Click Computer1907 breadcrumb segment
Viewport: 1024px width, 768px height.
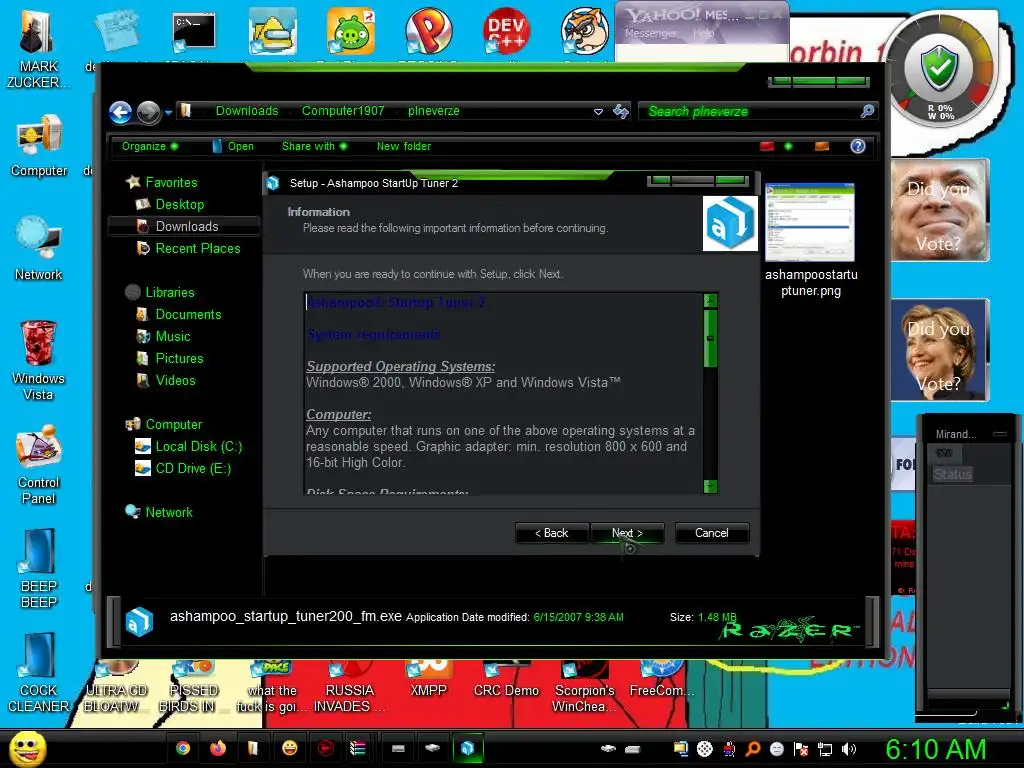343,111
